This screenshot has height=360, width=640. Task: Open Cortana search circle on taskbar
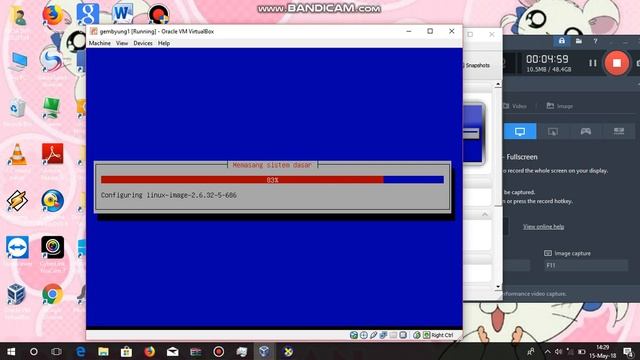(34, 351)
